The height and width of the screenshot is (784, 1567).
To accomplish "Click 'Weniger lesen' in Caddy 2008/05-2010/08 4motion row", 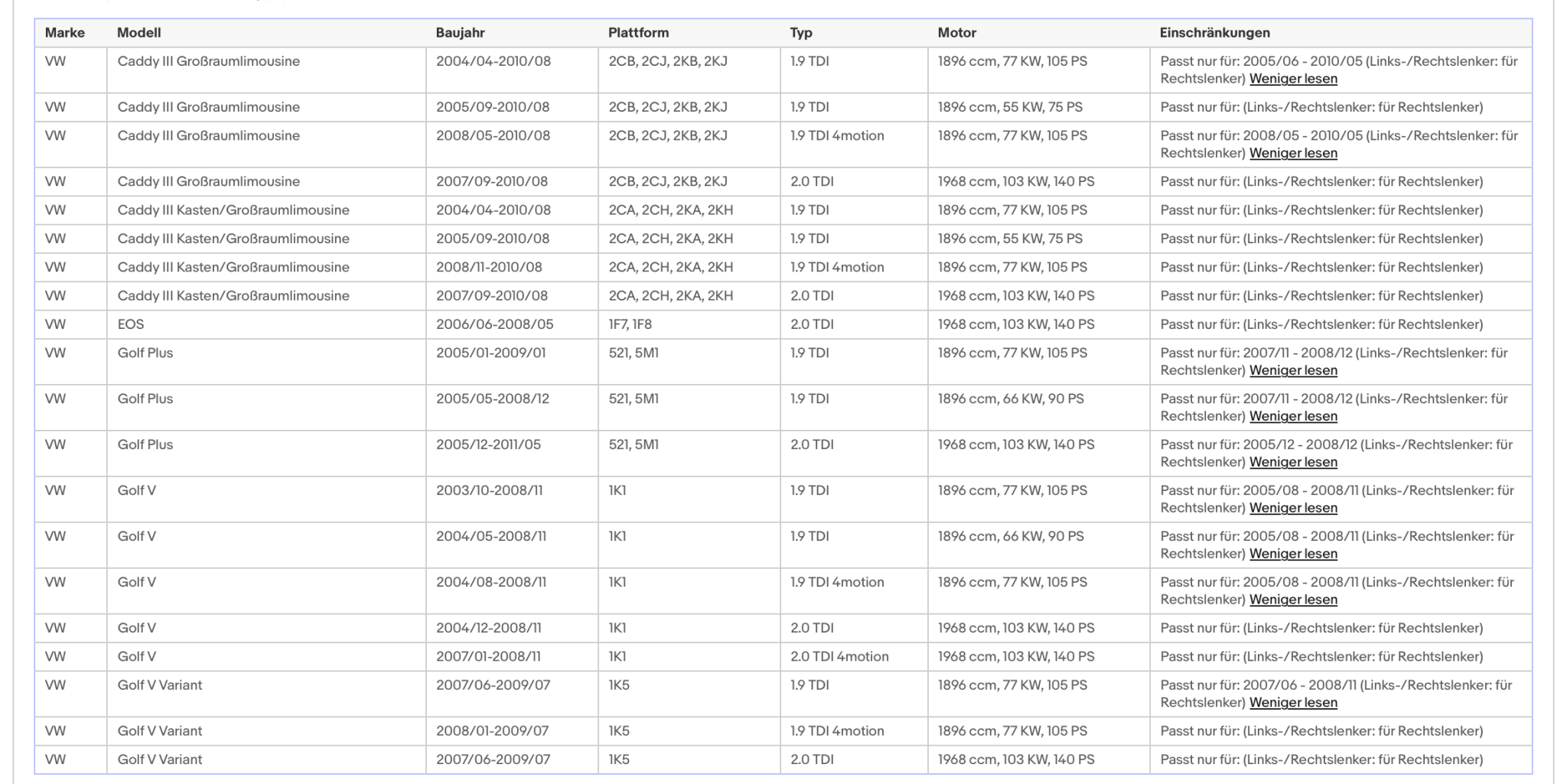I will pyautogui.click(x=1293, y=153).
